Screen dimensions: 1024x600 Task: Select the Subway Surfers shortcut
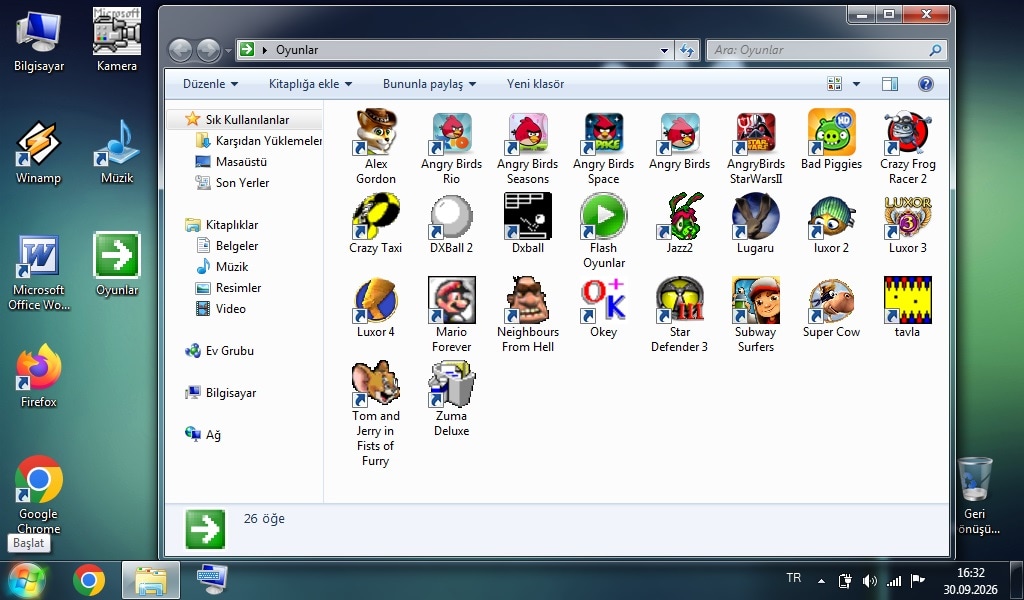pos(756,315)
